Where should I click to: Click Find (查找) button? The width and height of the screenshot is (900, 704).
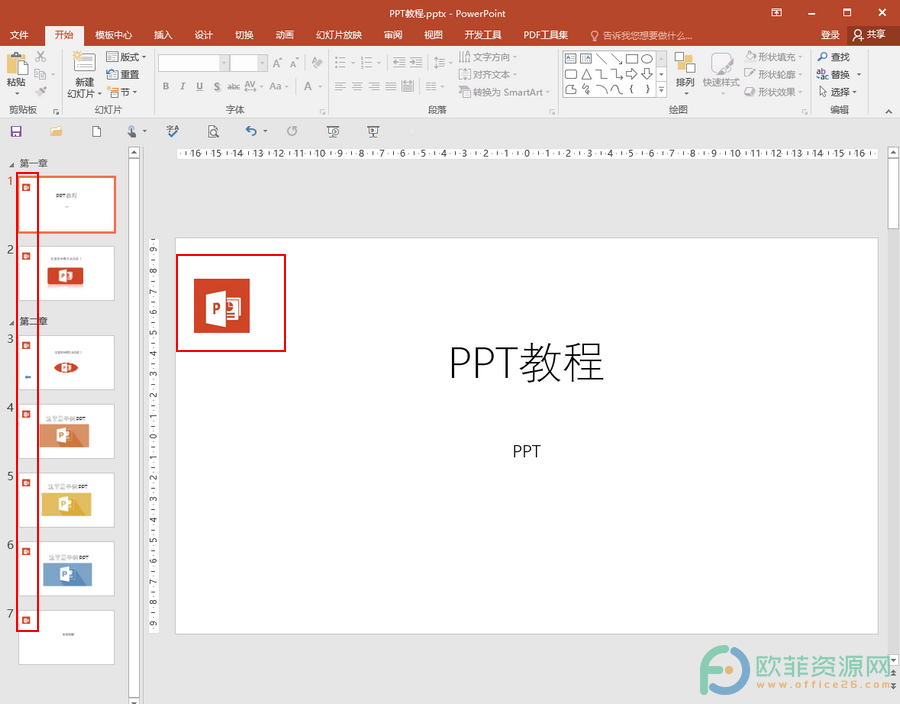click(833, 57)
